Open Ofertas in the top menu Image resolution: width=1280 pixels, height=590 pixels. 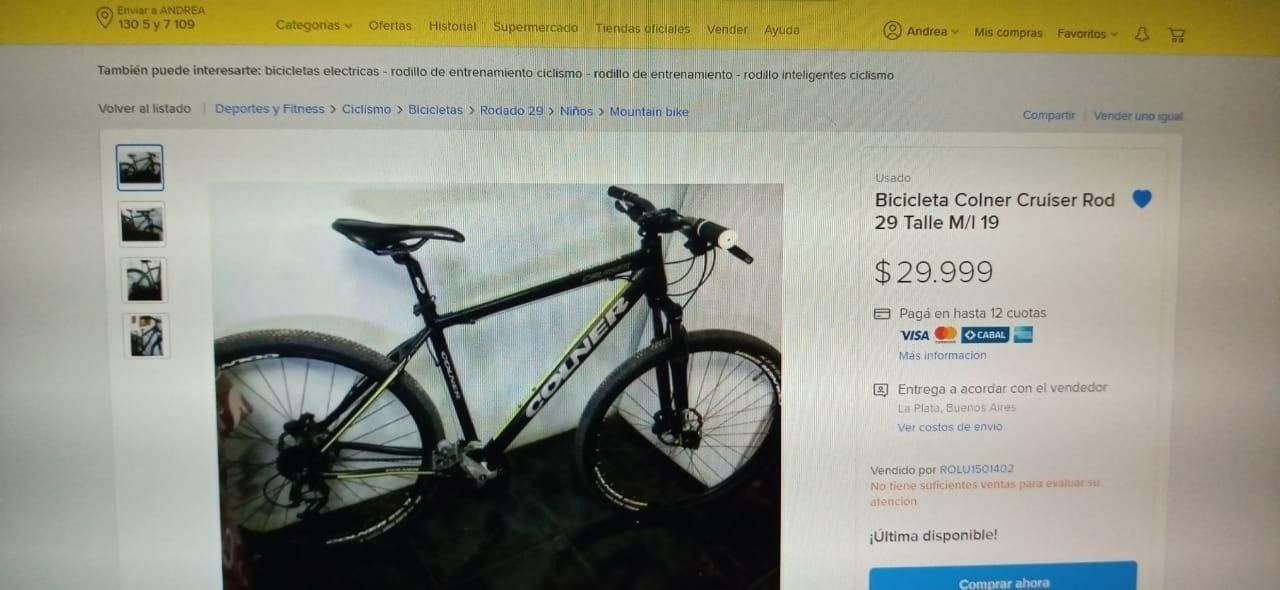(390, 26)
